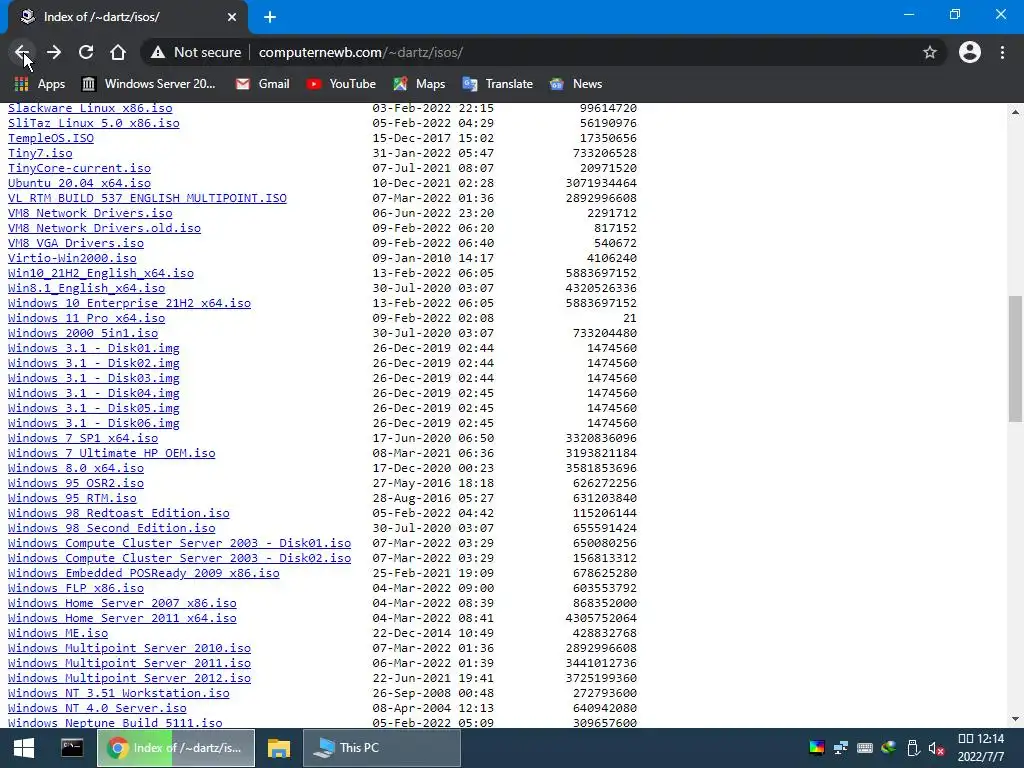Screen dimensions: 1024x768
Task: Click VL_RTM_BUILD_537_ENGLISH_MULTIPOINT.ISO link
Action: [147, 198]
